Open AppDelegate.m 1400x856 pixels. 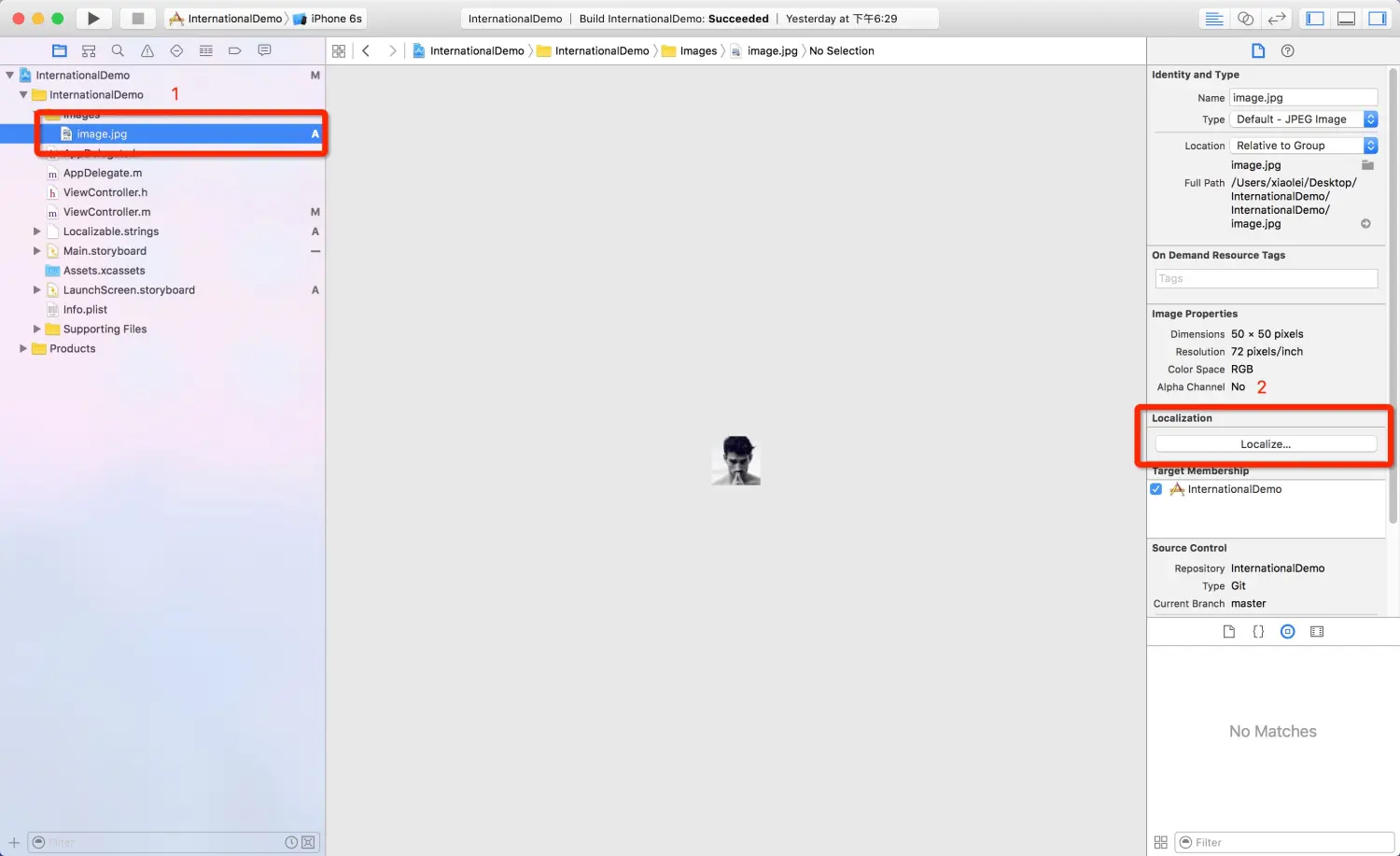point(103,174)
